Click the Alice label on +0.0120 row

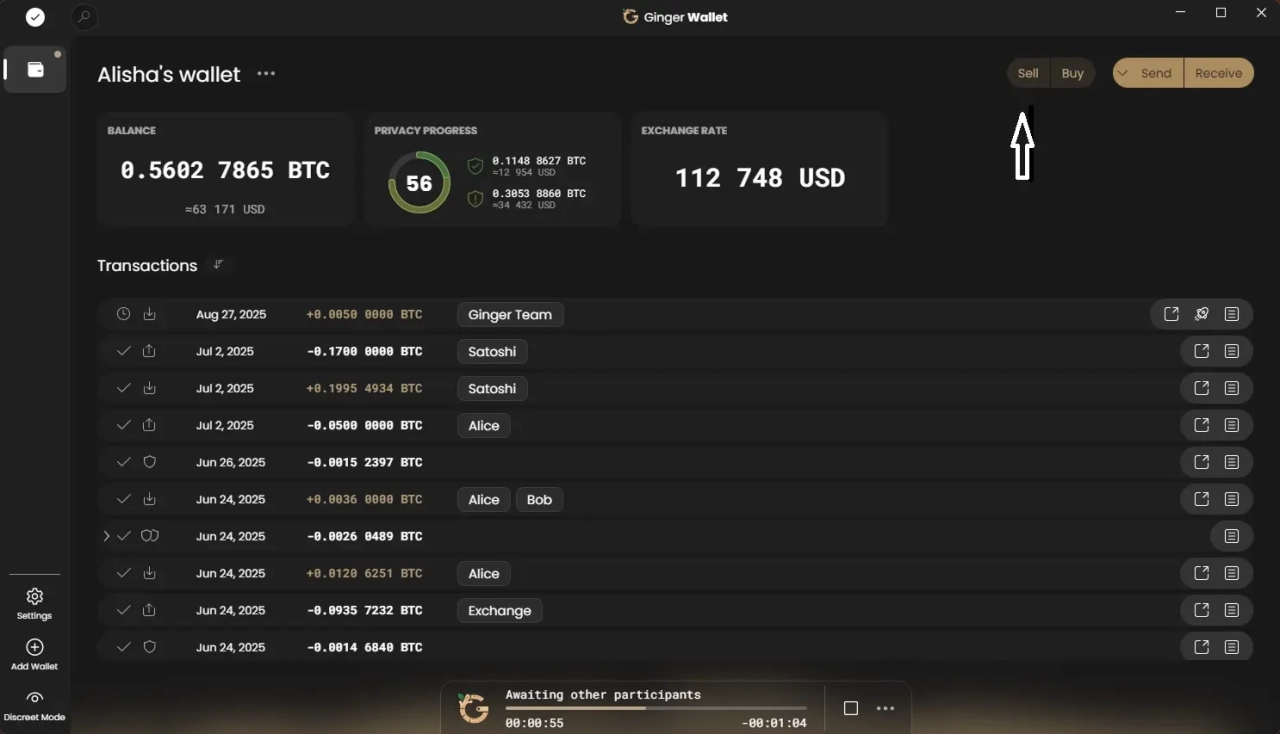(484, 573)
